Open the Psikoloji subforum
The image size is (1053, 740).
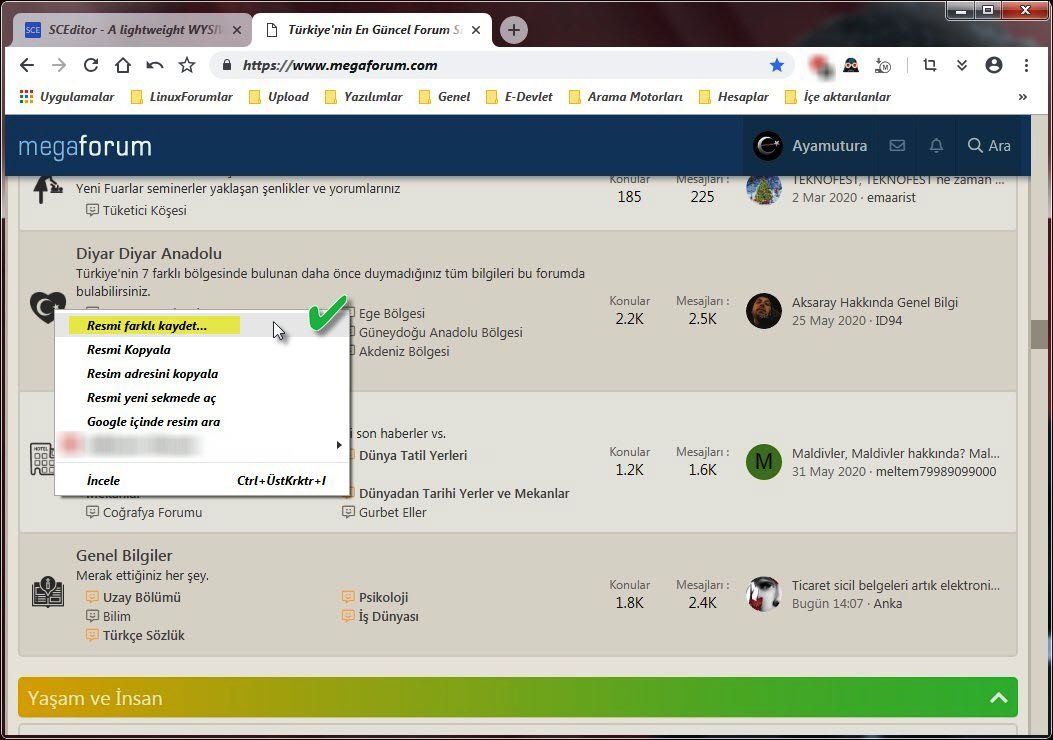point(383,598)
